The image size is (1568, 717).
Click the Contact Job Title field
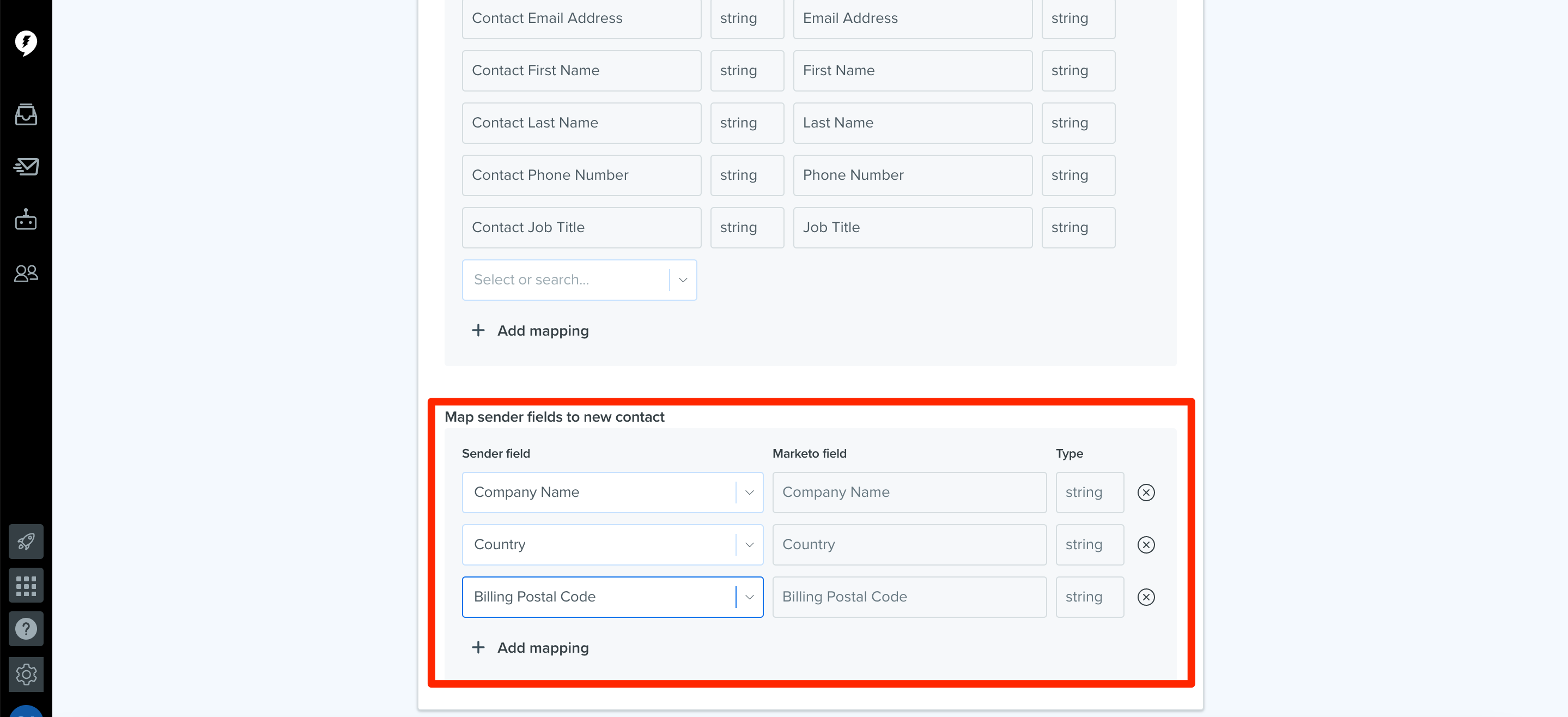[581, 228]
